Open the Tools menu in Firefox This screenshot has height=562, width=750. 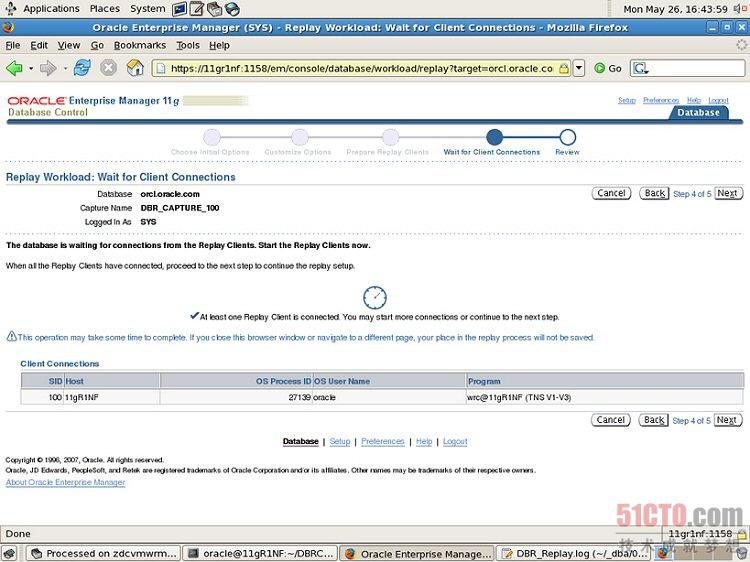pyautogui.click(x=187, y=45)
